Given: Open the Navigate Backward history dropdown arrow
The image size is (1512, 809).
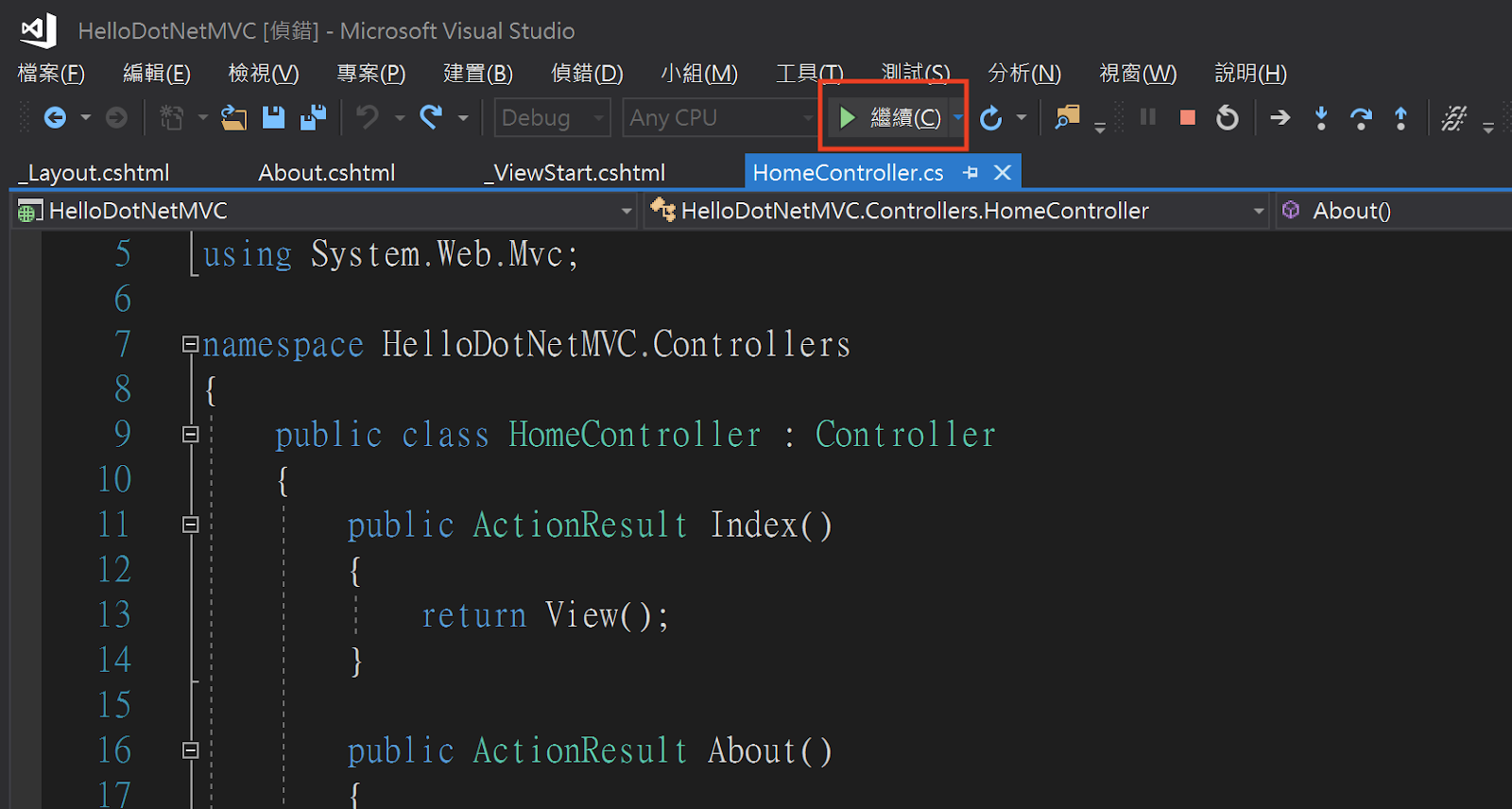Looking at the screenshot, I should [x=86, y=117].
